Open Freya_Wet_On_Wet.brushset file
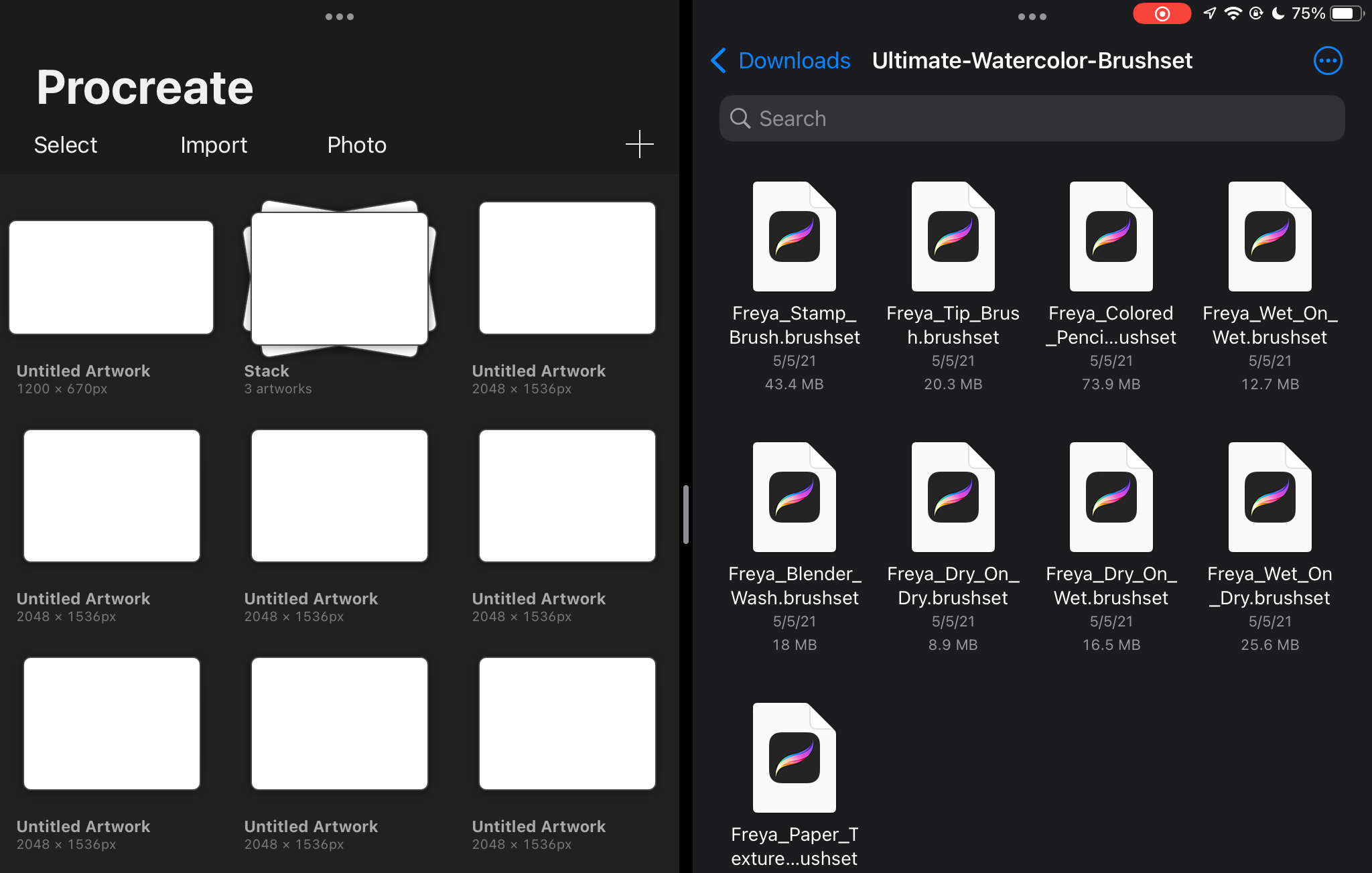The width and height of the screenshot is (1372, 873). pyautogui.click(x=1270, y=237)
